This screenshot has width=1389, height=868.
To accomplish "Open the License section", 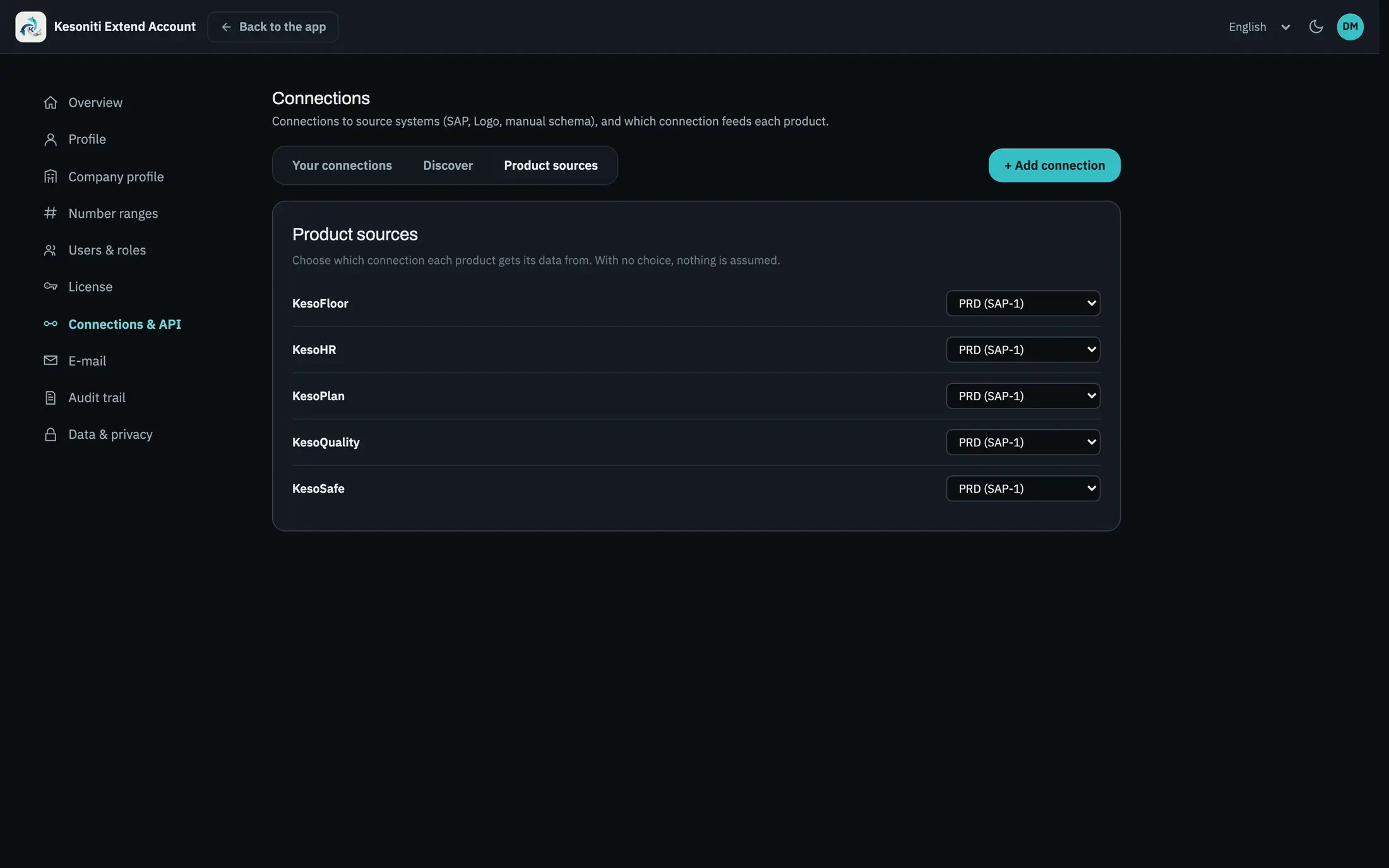I will [90, 287].
